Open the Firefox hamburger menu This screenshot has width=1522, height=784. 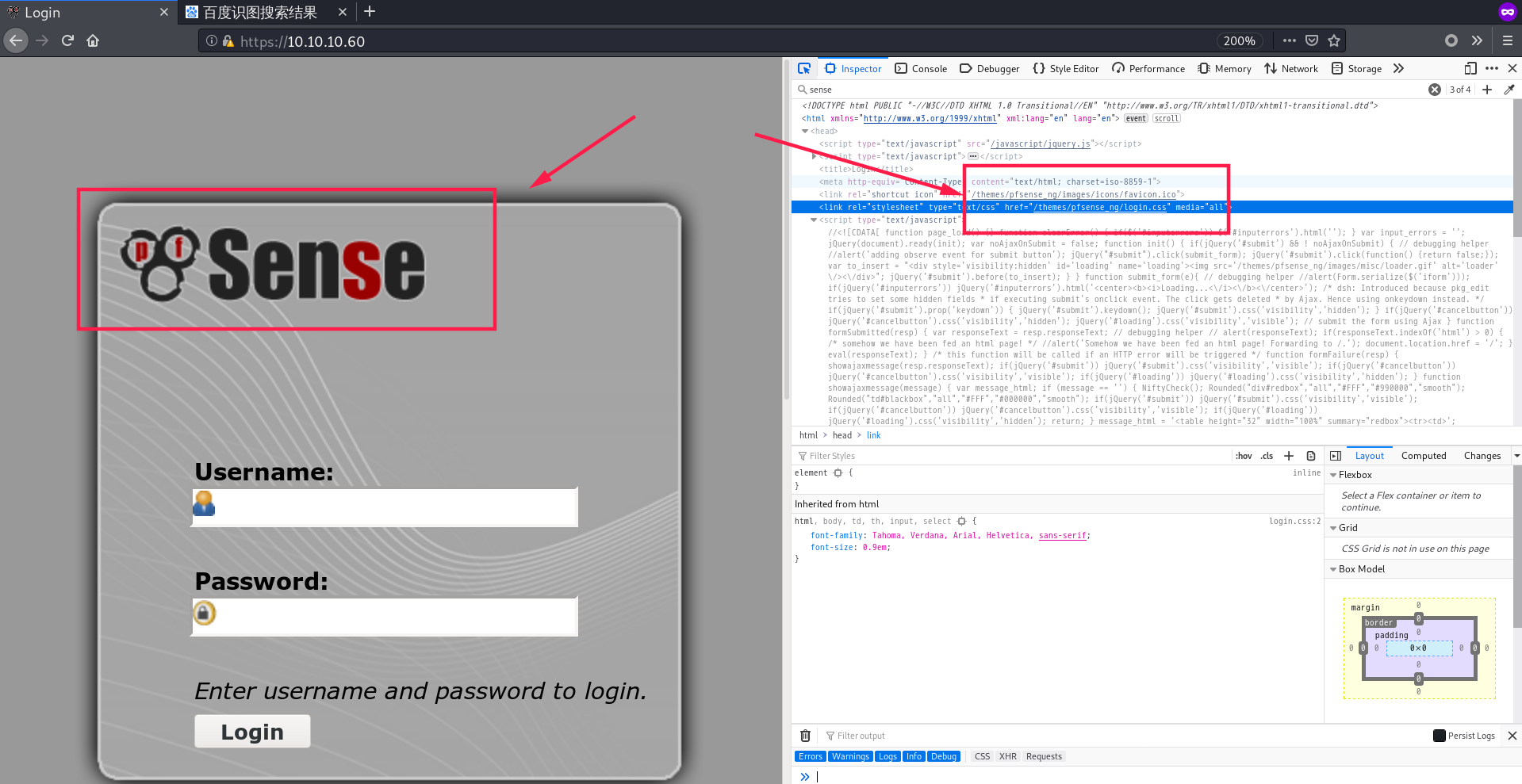click(1508, 40)
